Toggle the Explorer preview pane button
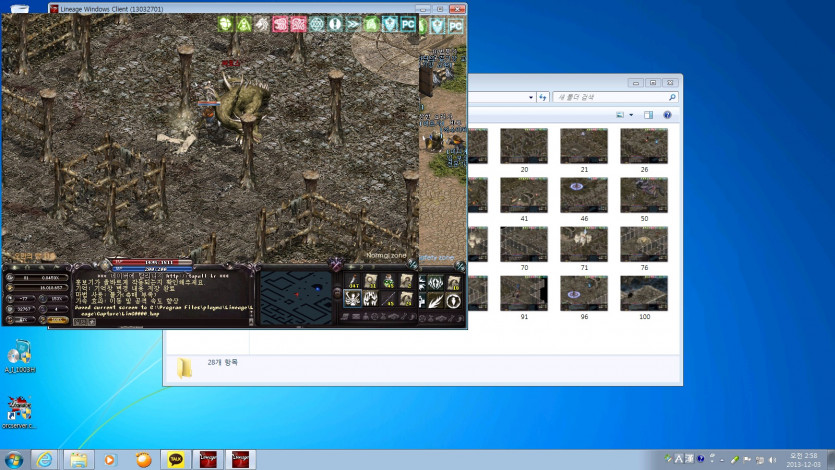The image size is (835, 470). (648, 115)
